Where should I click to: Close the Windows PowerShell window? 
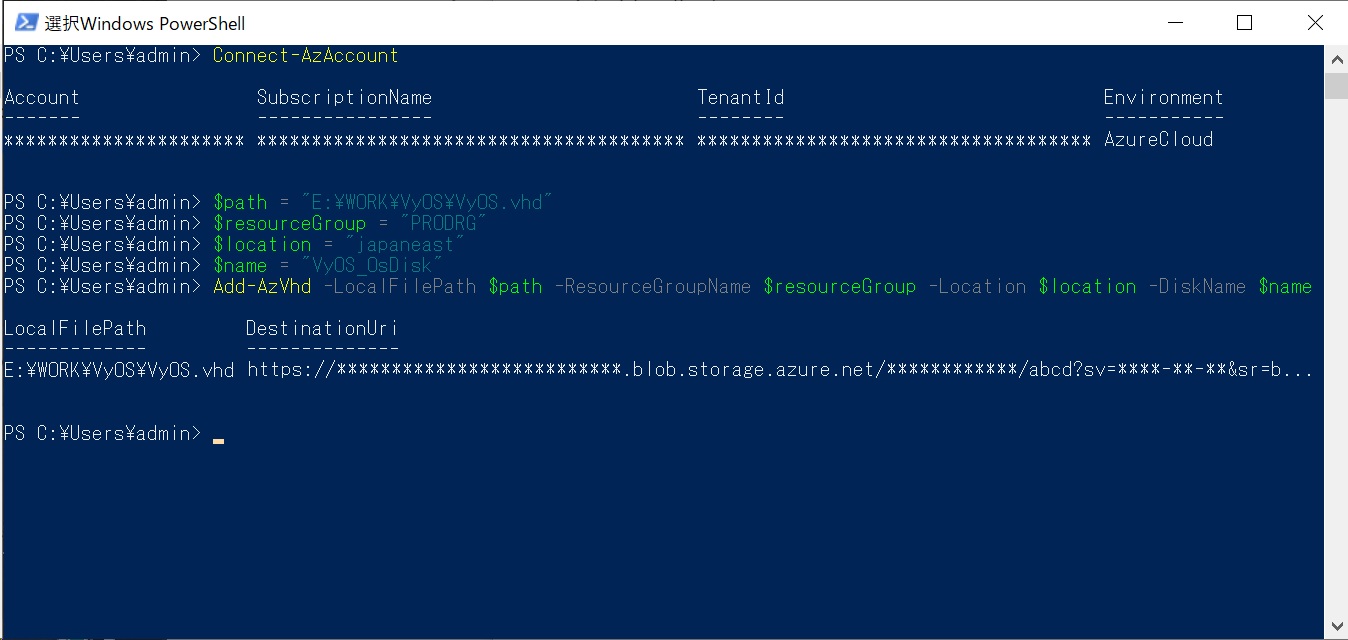[1315, 22]
